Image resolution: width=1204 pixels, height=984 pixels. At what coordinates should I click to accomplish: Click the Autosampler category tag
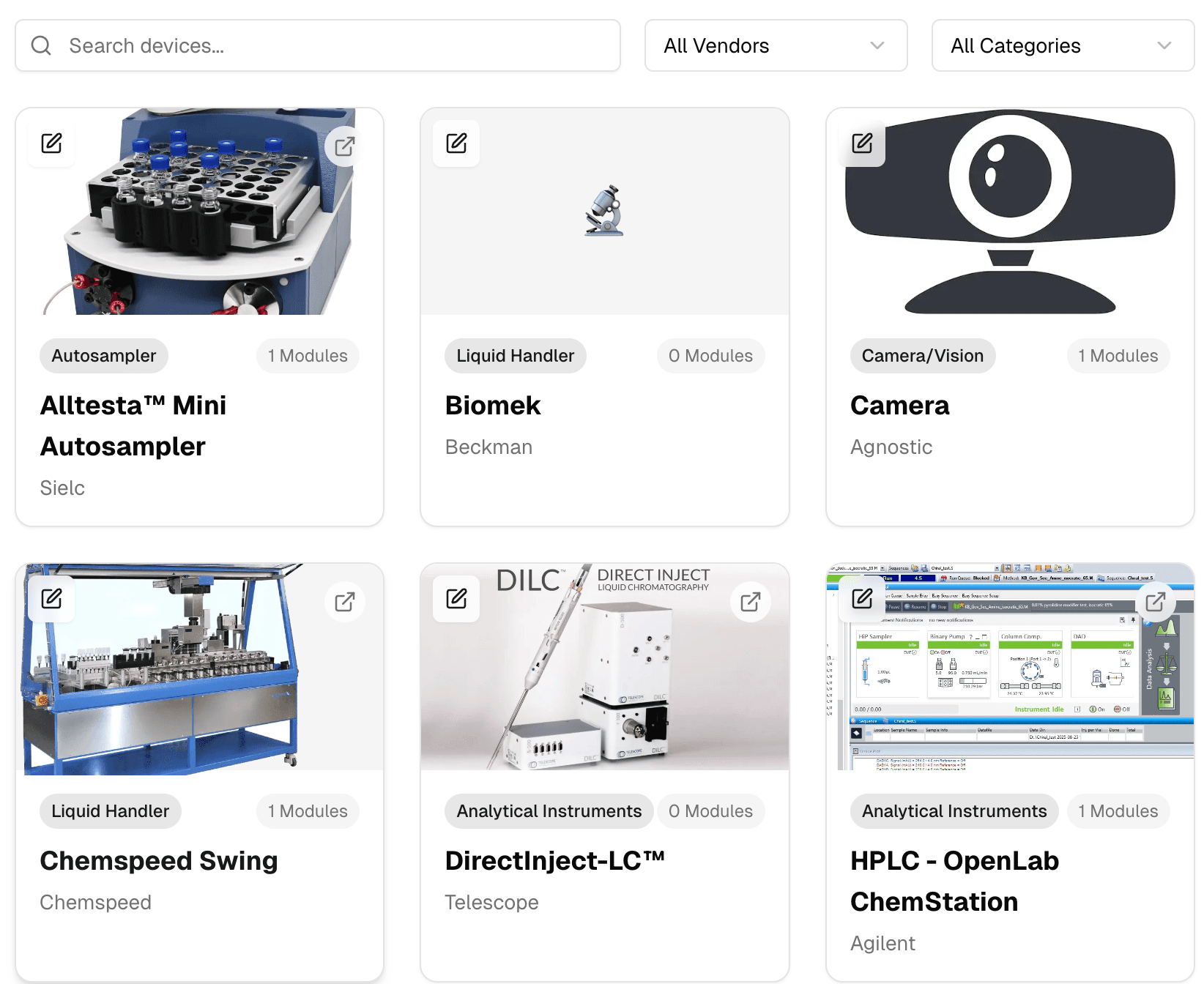[104, 356]
